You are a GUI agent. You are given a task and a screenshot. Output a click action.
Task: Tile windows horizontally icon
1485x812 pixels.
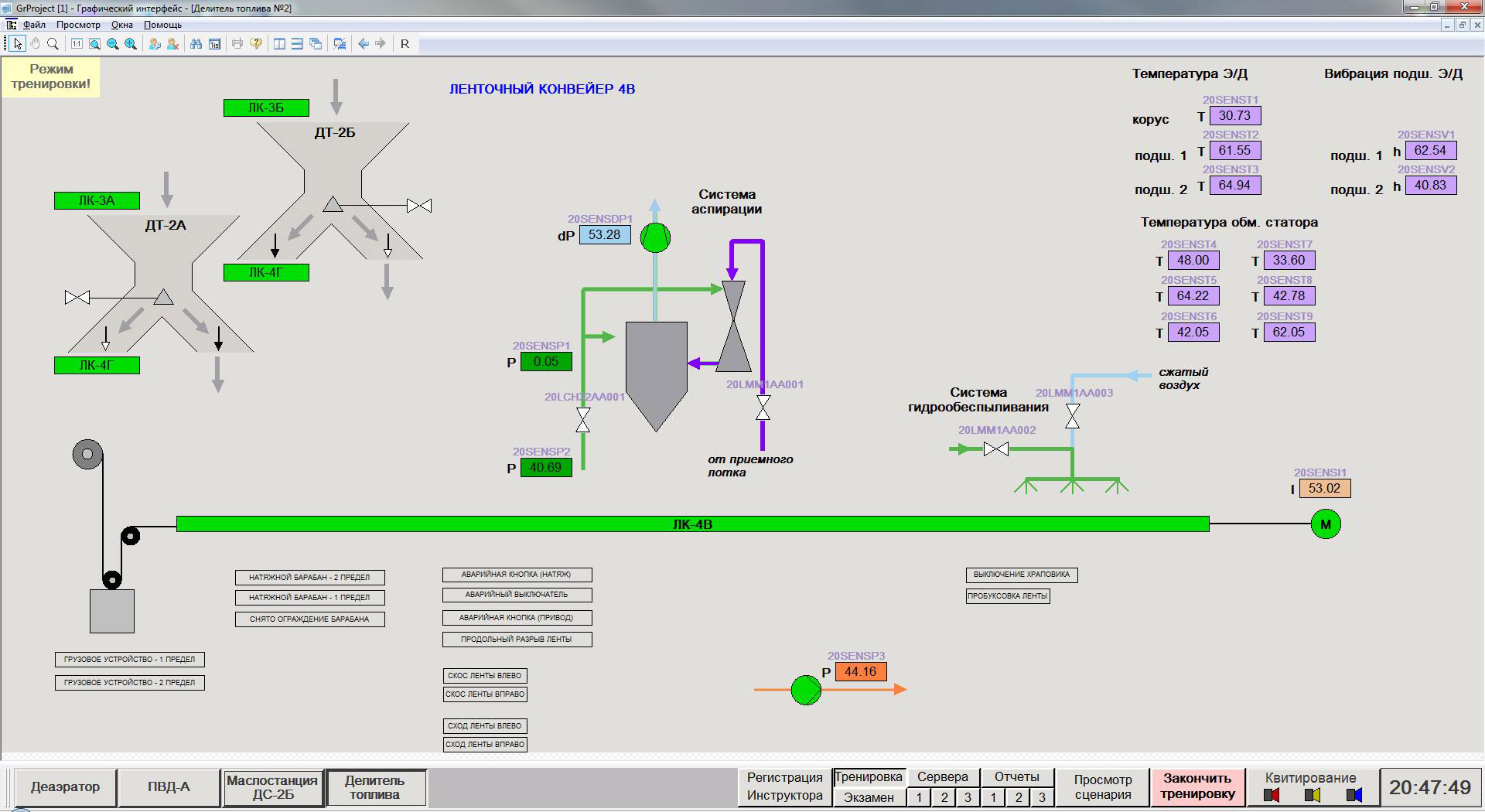297,44
